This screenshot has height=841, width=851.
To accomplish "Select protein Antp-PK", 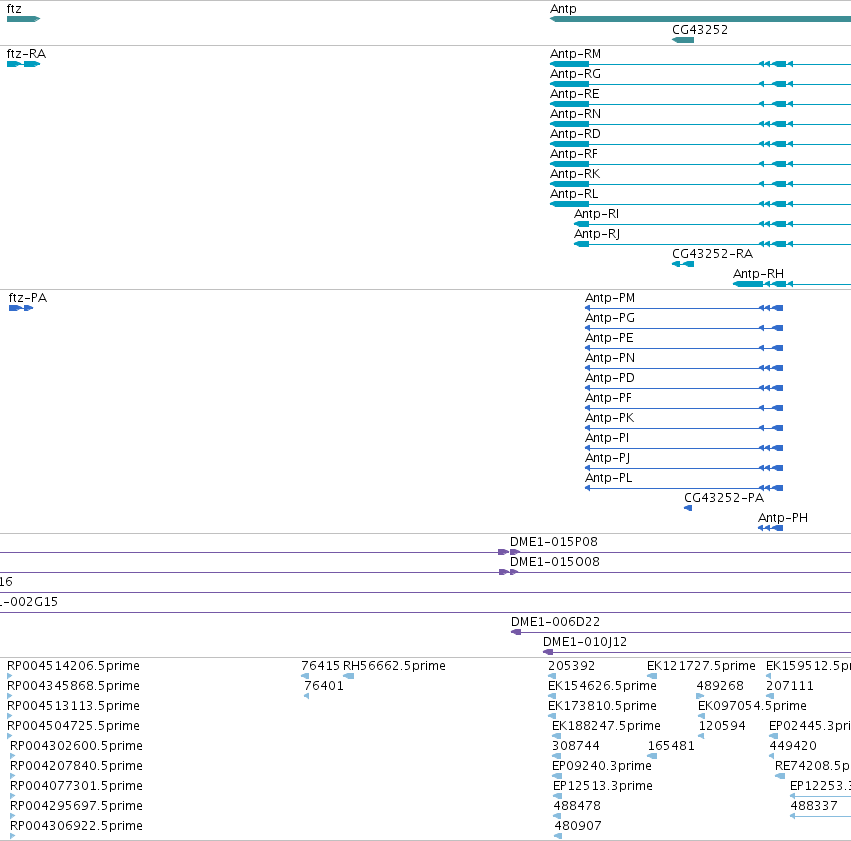I will click(609, 418).
